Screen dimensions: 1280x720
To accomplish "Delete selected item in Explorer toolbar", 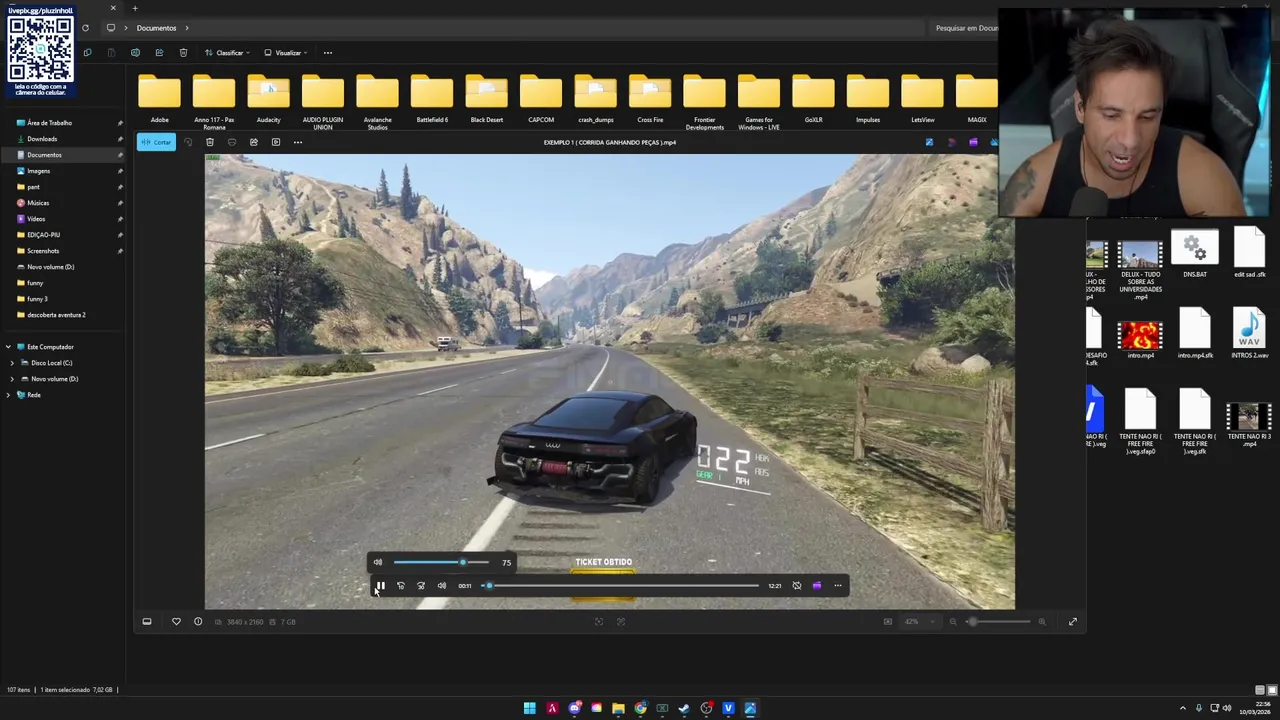I will [183, 52].
